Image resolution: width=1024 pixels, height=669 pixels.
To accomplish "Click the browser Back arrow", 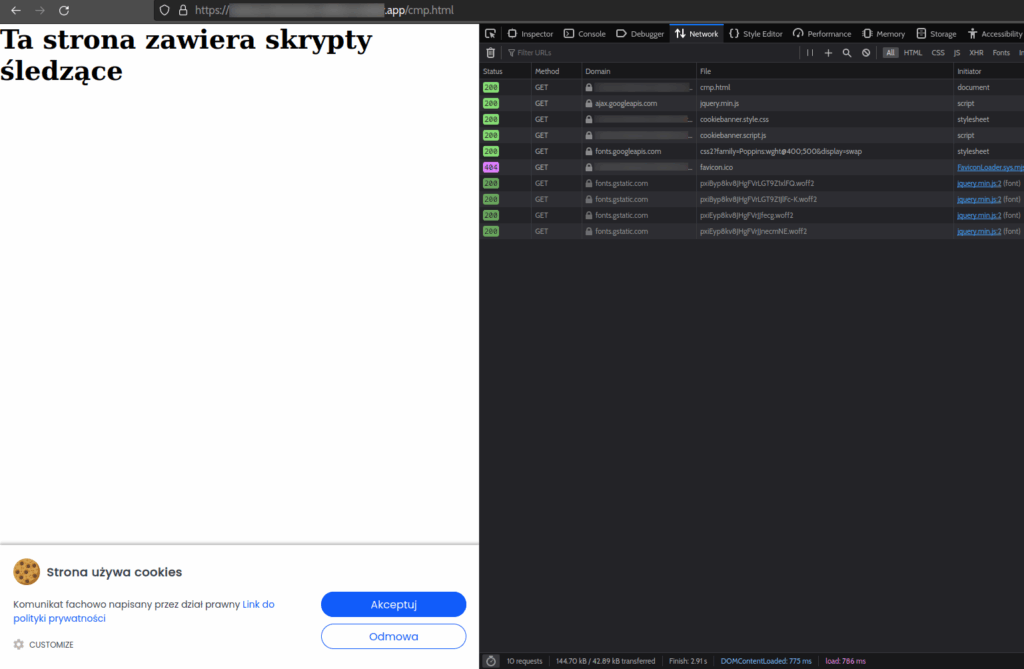I will tap(16, 10).
